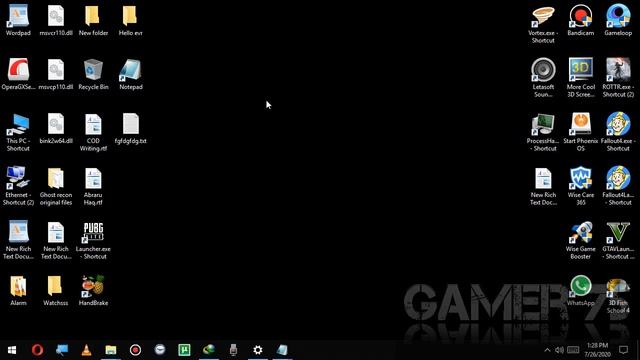Launch the Fallout4.exe - Shortcut
The height and width of the screenshot is (360, 640).
click(618, 132)
